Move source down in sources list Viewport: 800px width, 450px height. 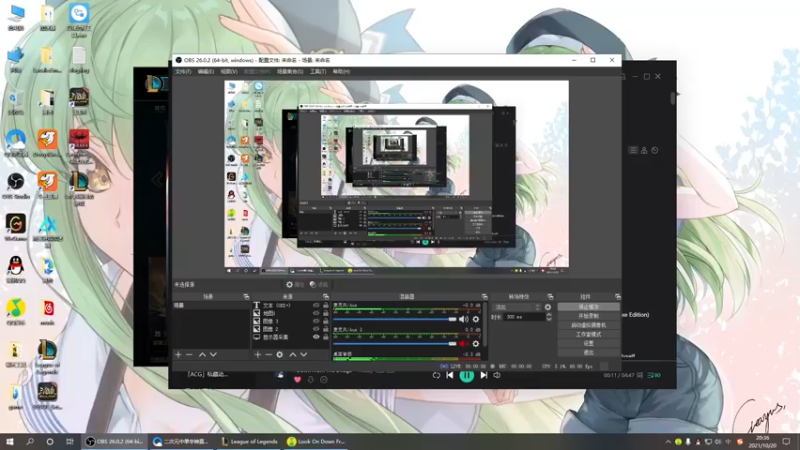coord(304,355)
